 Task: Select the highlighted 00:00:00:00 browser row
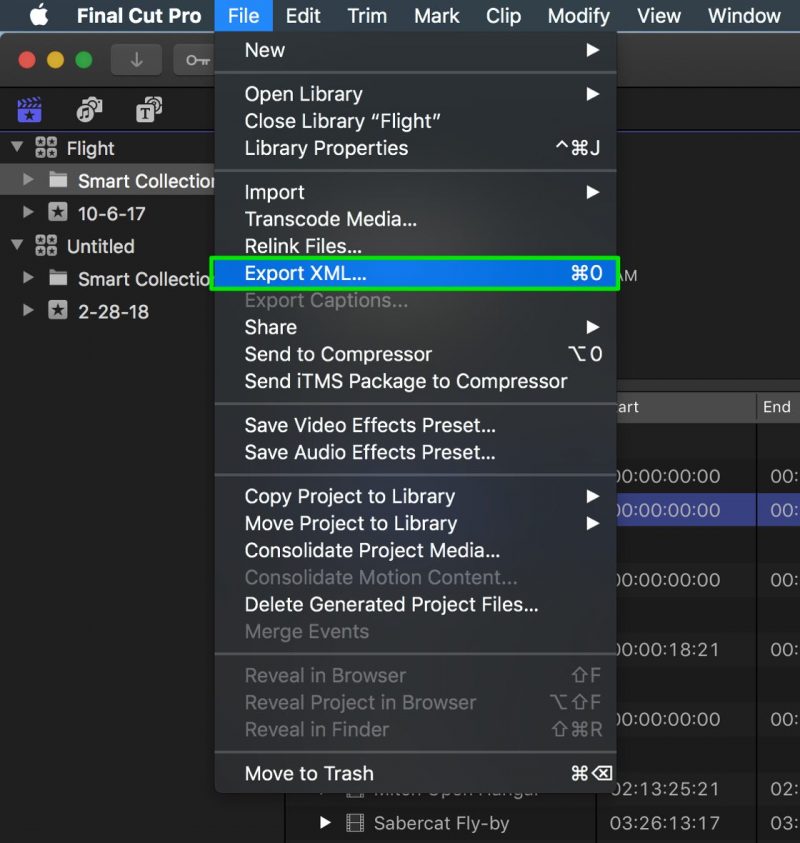(x=708, y=509)
